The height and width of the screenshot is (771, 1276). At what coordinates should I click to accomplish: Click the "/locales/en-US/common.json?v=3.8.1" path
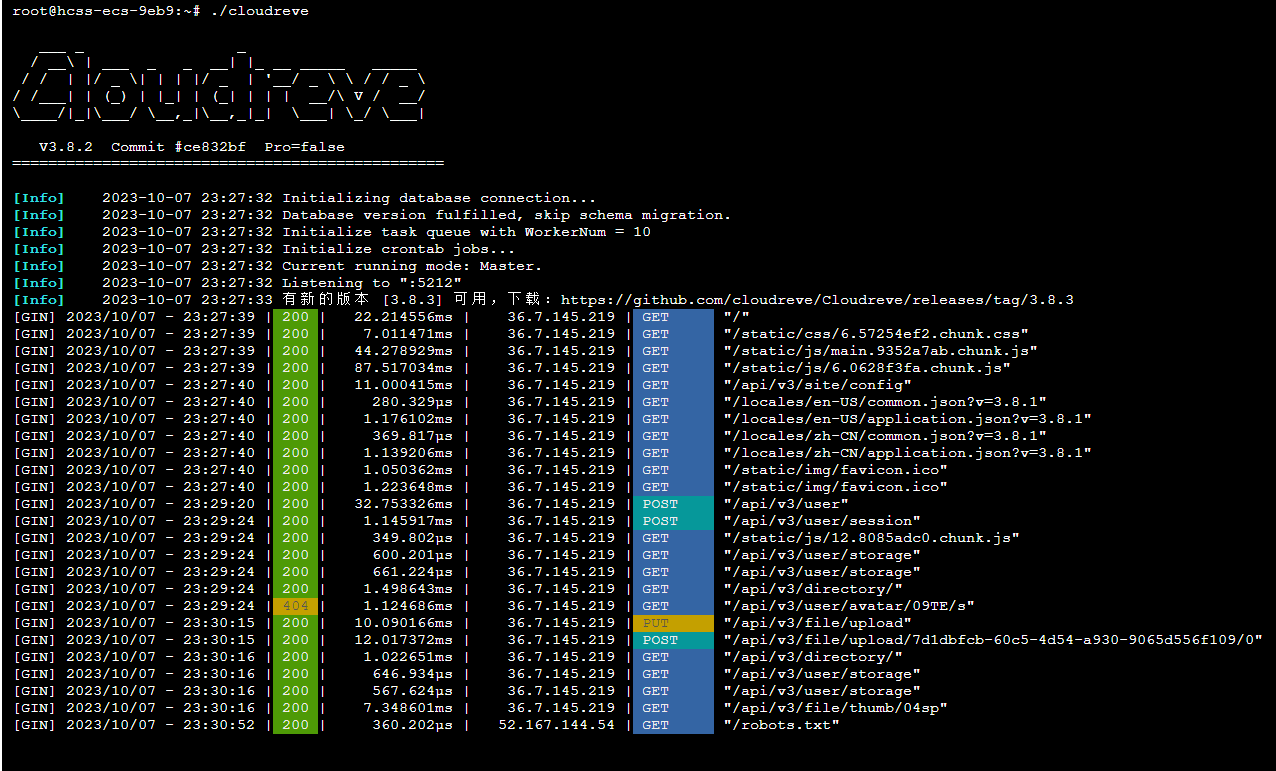click(885, 402)
